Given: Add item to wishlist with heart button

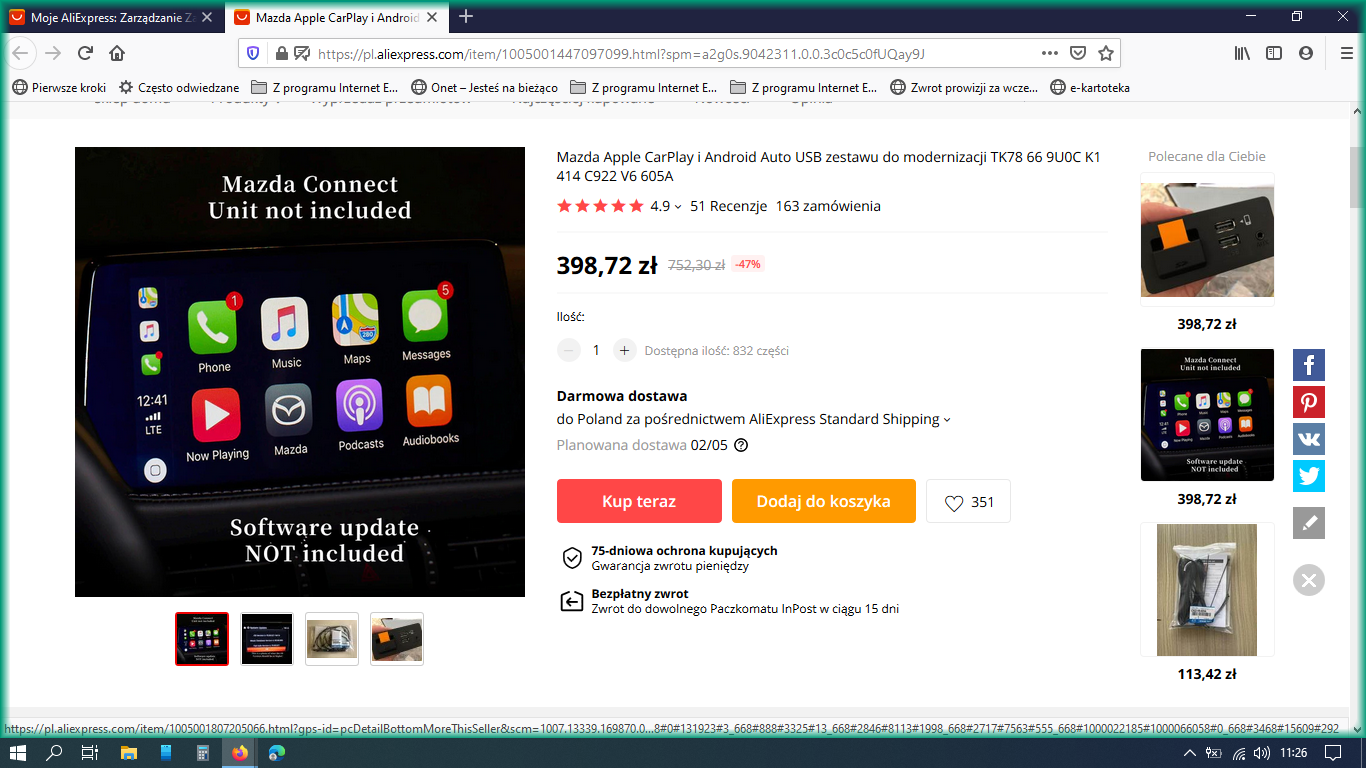Looking at the screenshot, I should pos(968,502).
